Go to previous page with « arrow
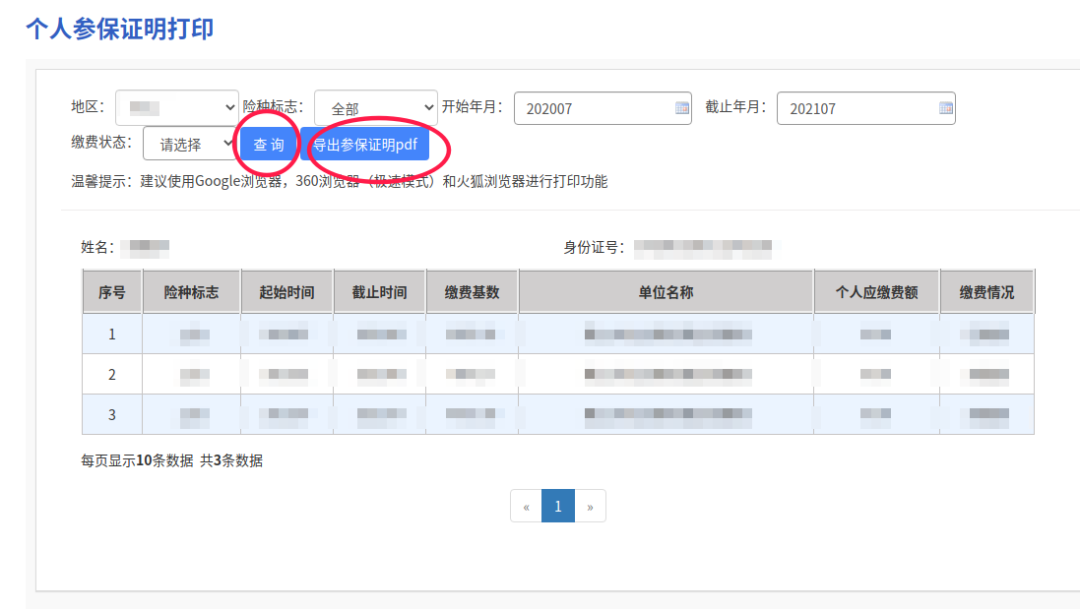Image resolution: width=1080 pixels, height=609 pixels. click(526, 506)
